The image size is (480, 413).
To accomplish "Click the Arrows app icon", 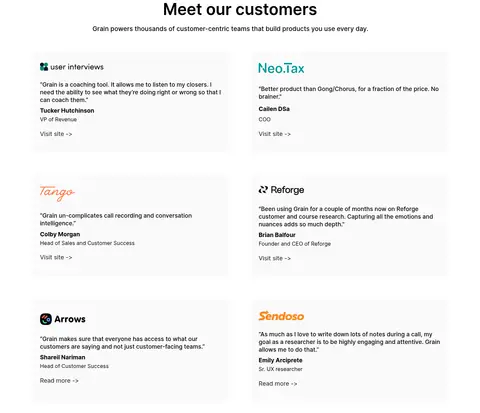I will tap(46, 319).
